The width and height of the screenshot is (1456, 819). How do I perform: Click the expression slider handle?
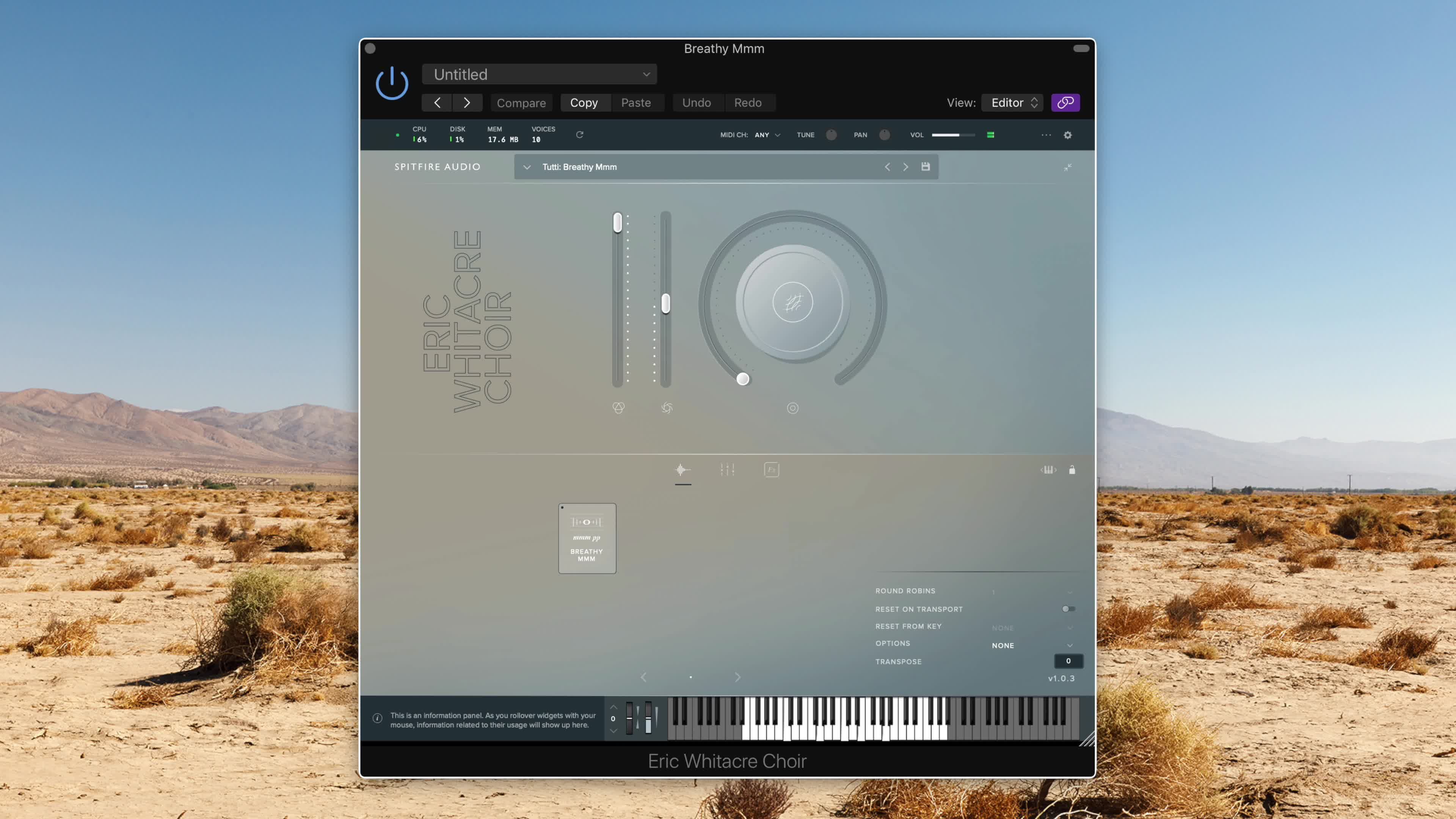click(618, 222)
